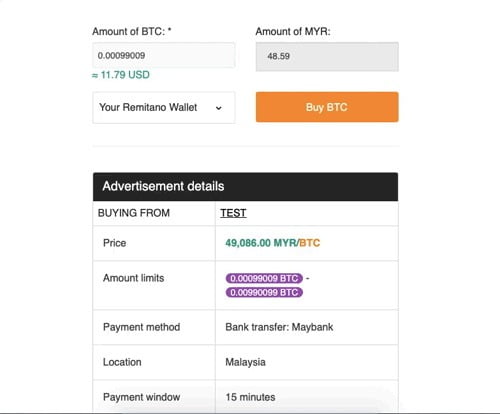Click the Amount of MYR label
500x414 pixels.
293,31
